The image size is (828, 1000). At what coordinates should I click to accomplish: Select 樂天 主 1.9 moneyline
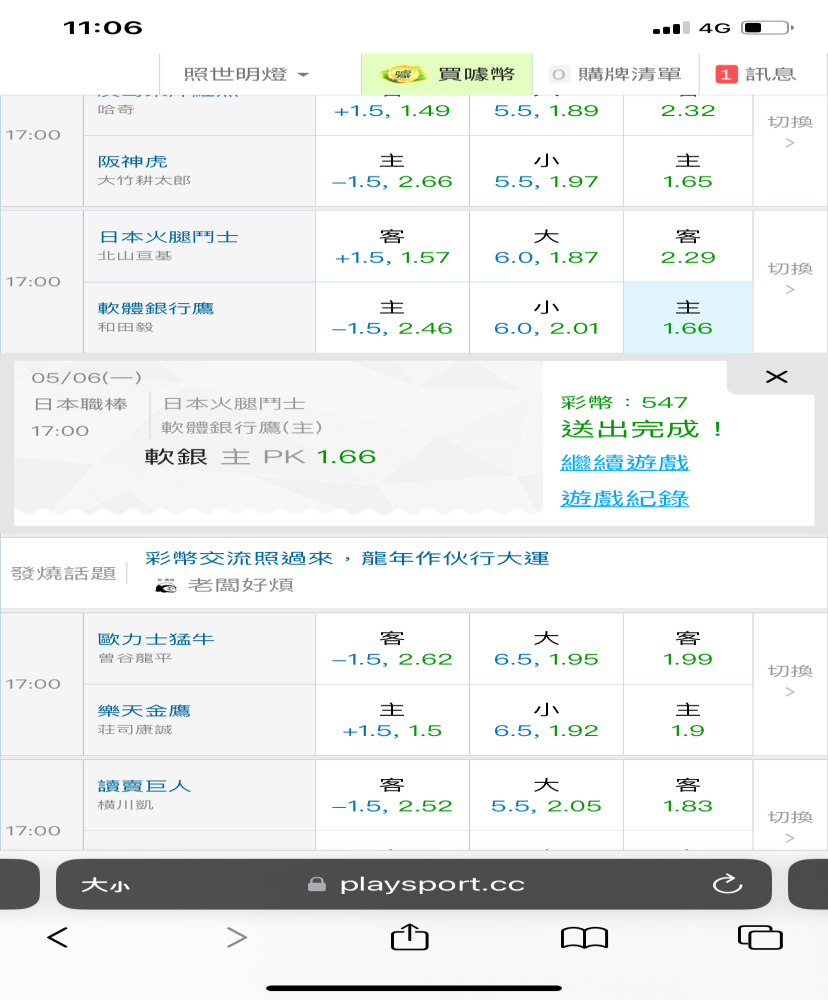688,721
